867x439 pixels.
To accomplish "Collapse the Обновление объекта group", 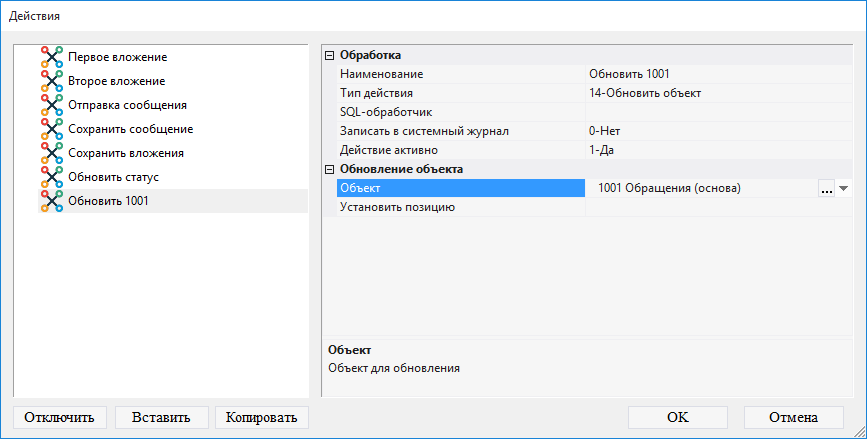I will (x=330, y=170).
